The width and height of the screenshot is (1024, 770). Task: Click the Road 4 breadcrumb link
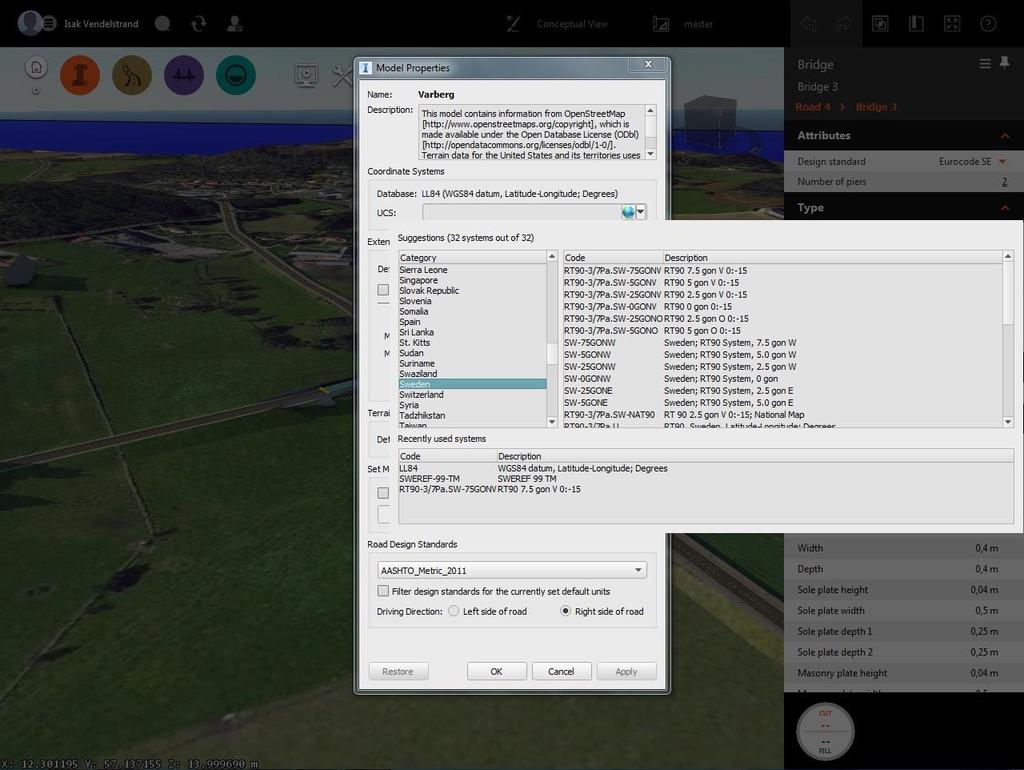point(812,106)
